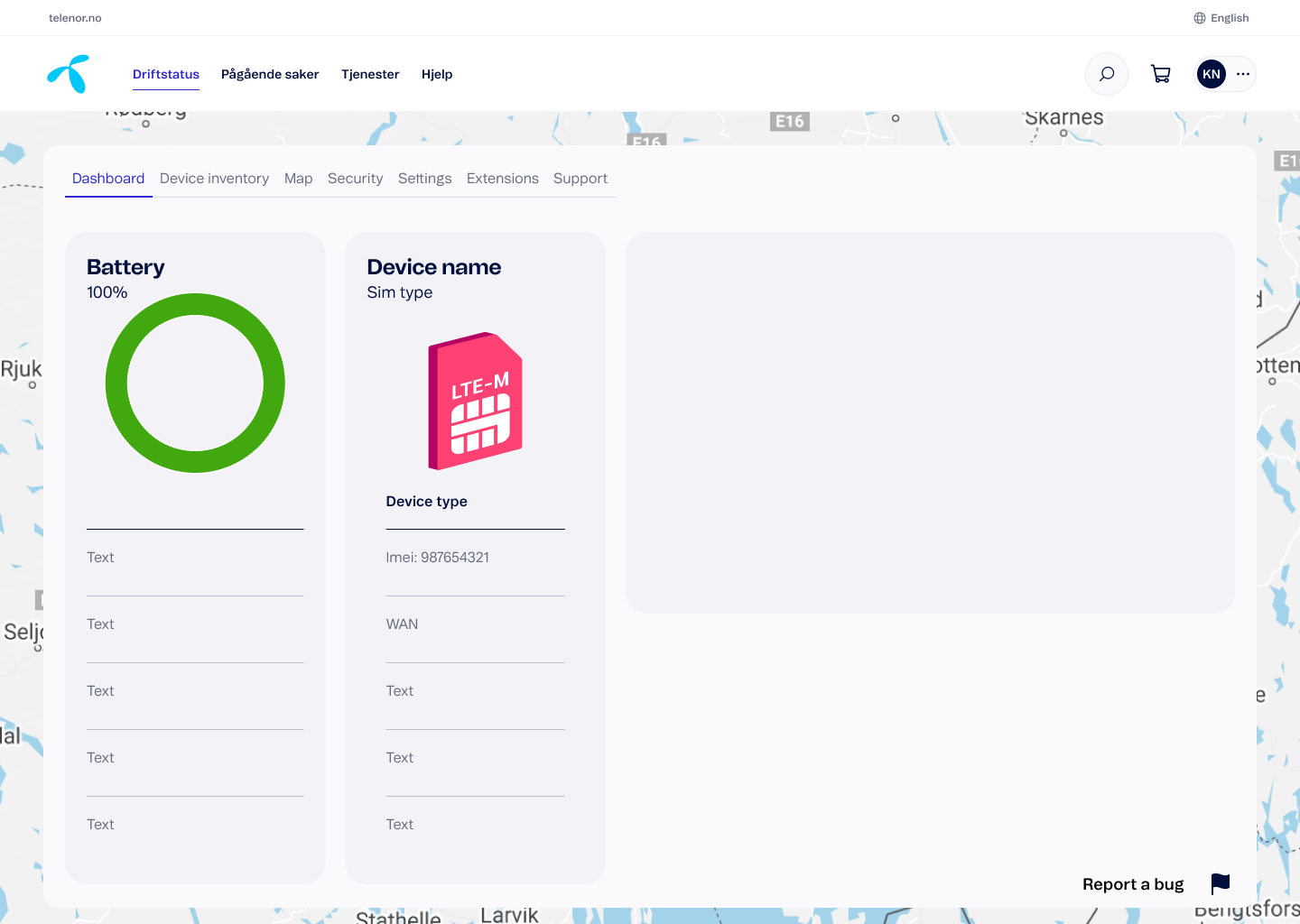
Task: Open the three-dot account menu
Action: click(x=1243, y=74)
